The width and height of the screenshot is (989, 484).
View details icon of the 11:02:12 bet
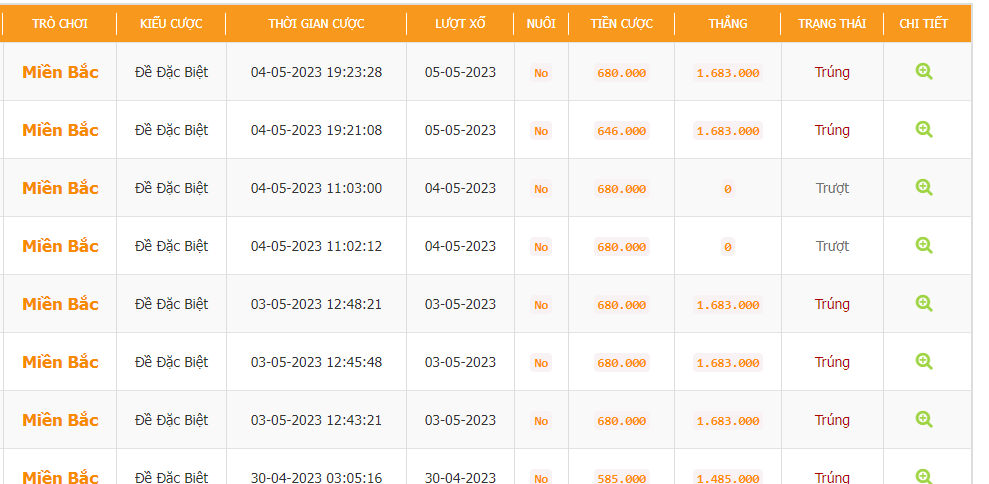923,245
